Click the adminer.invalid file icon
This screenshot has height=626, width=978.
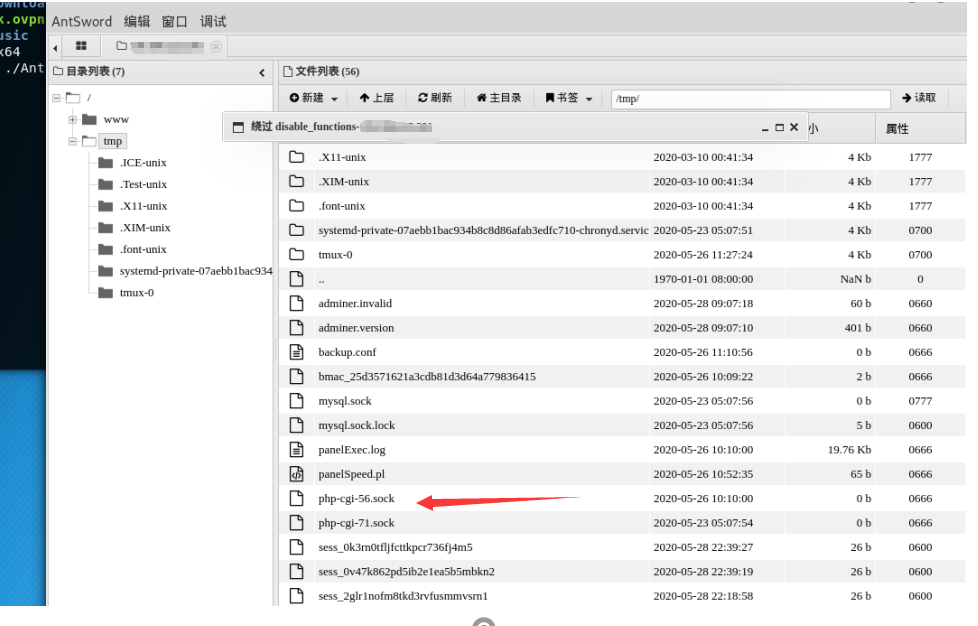(297, 303)
